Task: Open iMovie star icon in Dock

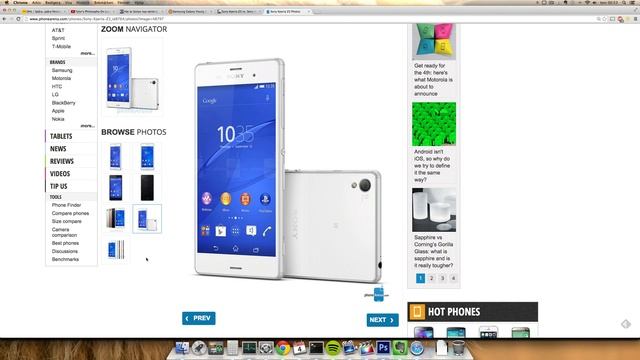Action: pos(350,348)
